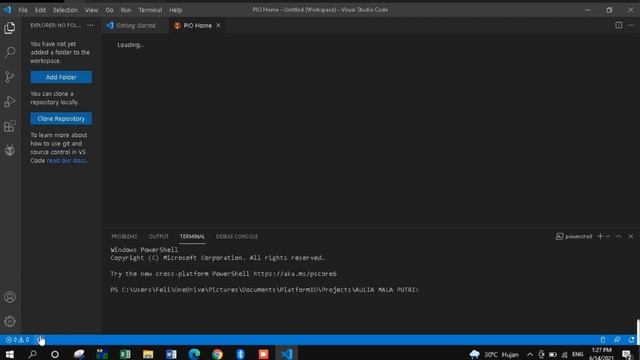
Task: Show hidden system tray icons chevron
Action: coord(530,354)
